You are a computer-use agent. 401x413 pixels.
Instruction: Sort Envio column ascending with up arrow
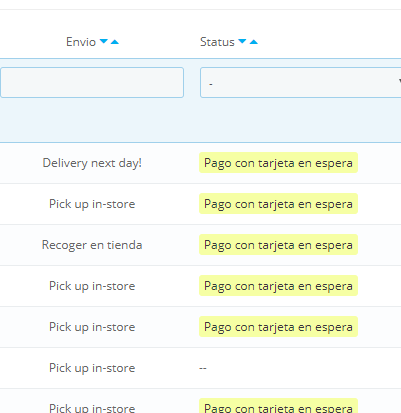coord(115,42)
